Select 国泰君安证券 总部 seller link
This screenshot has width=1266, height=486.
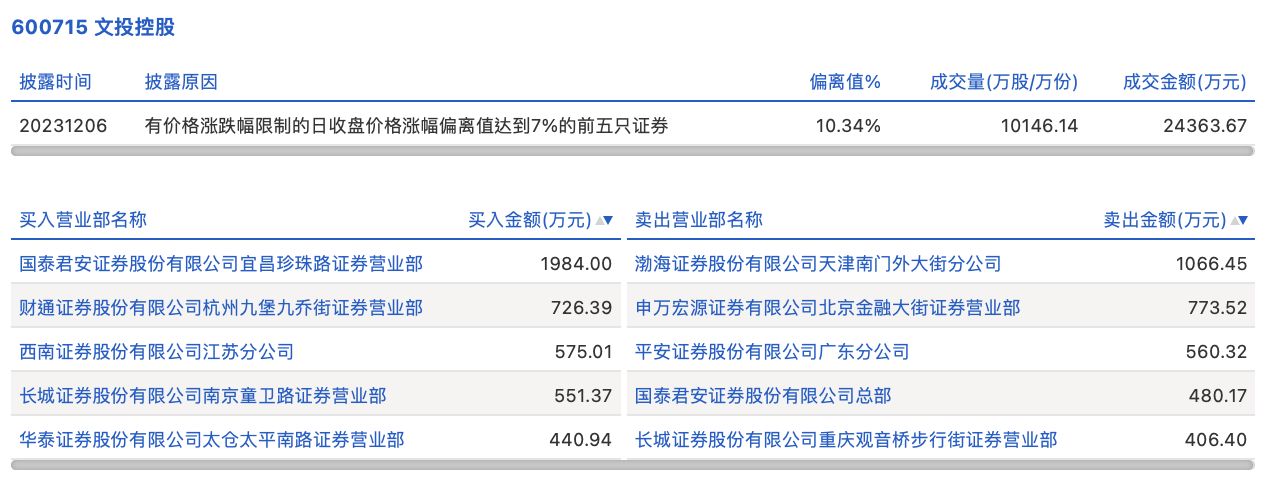point(763,396)
